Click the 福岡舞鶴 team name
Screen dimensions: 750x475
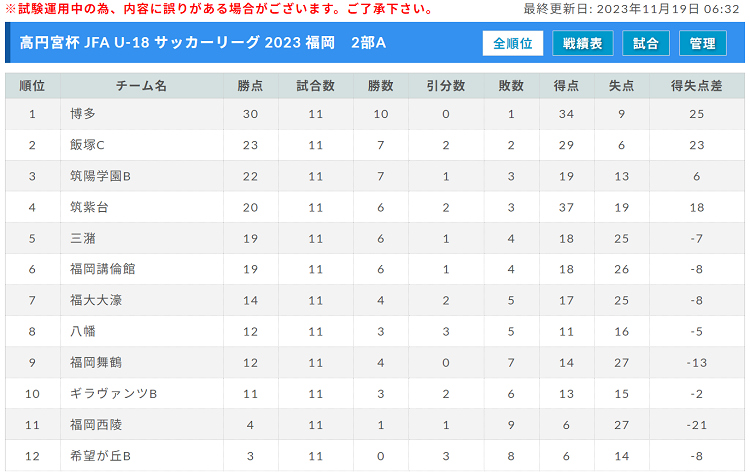[x=96, y=362]
